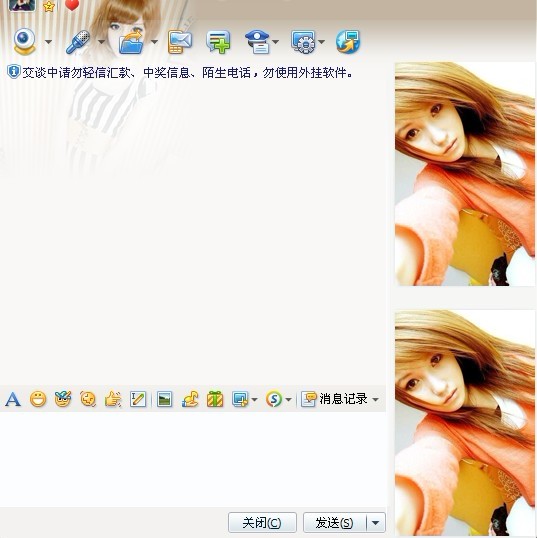Create discussion group with green plus icon
The image size is (537, 538).
(x=218, y=42)
